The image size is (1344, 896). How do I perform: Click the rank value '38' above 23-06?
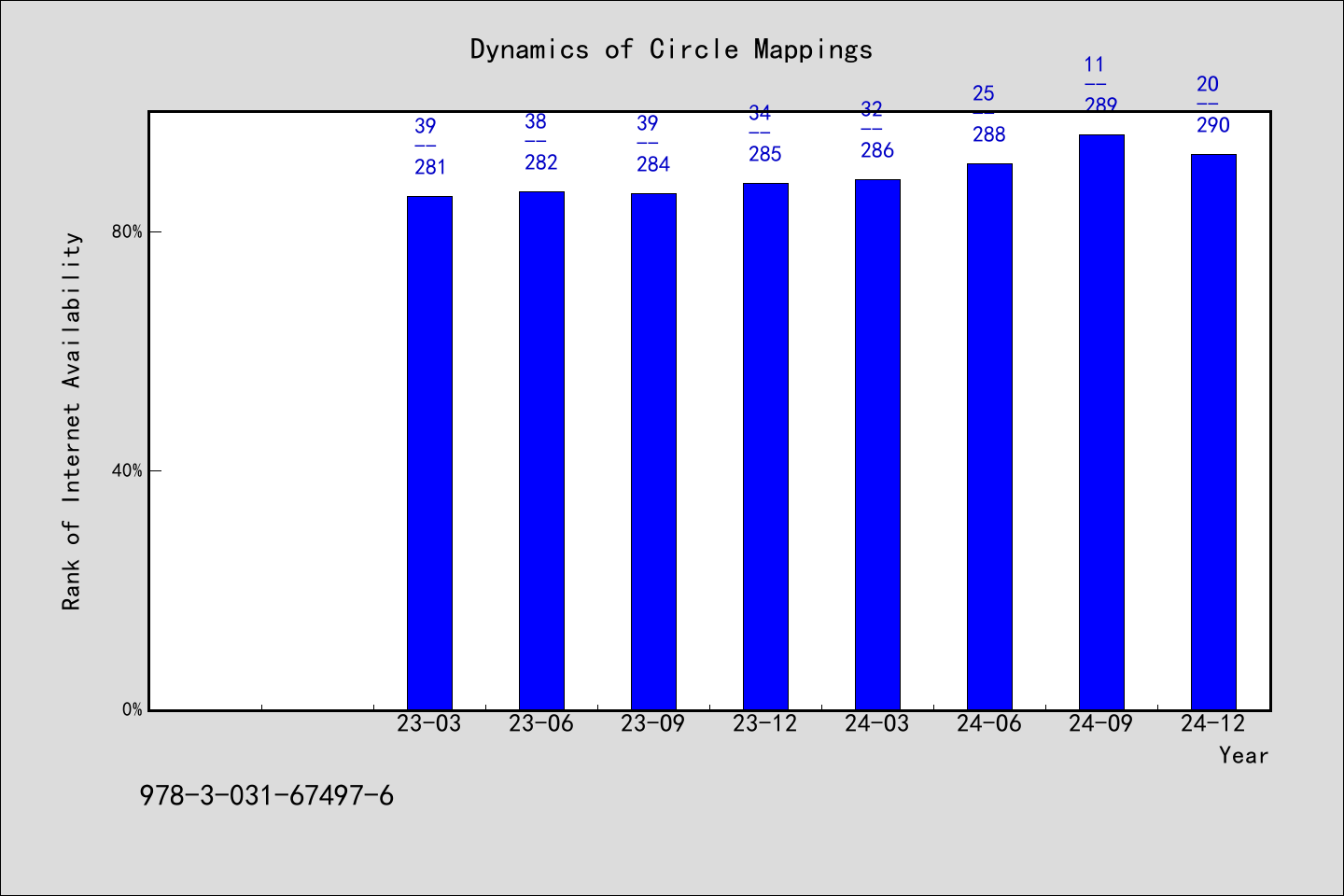(536, 122)
